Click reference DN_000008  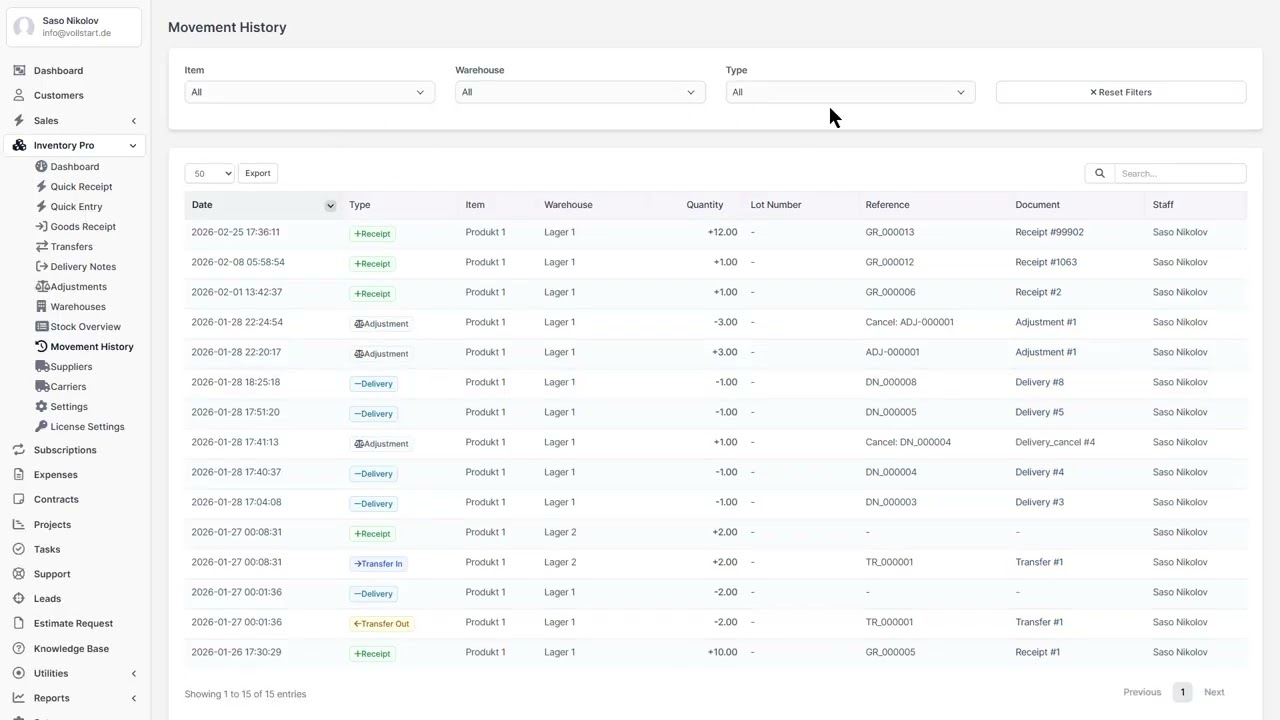[x=891, y=382]
